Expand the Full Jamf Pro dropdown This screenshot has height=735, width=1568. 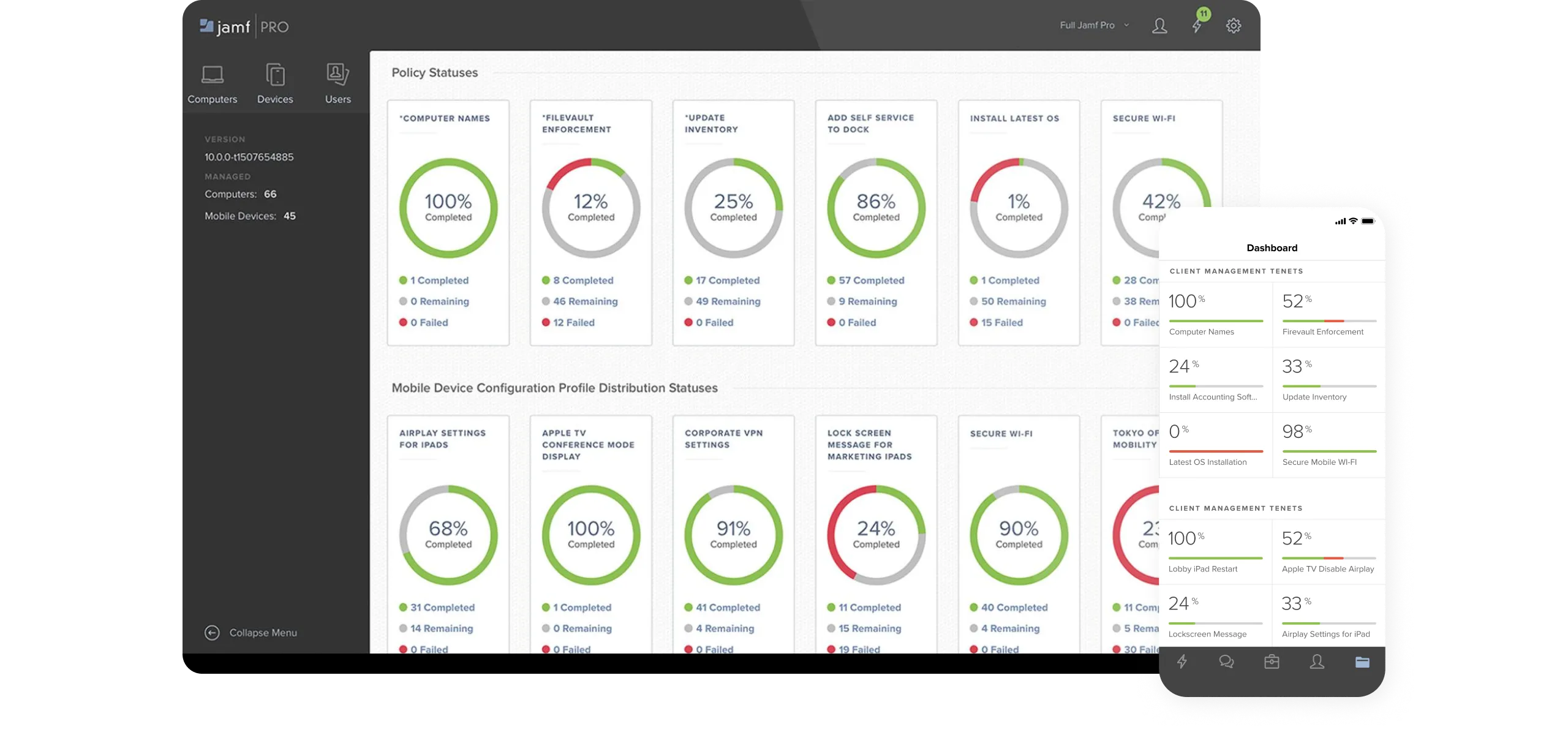point(1094,26)
